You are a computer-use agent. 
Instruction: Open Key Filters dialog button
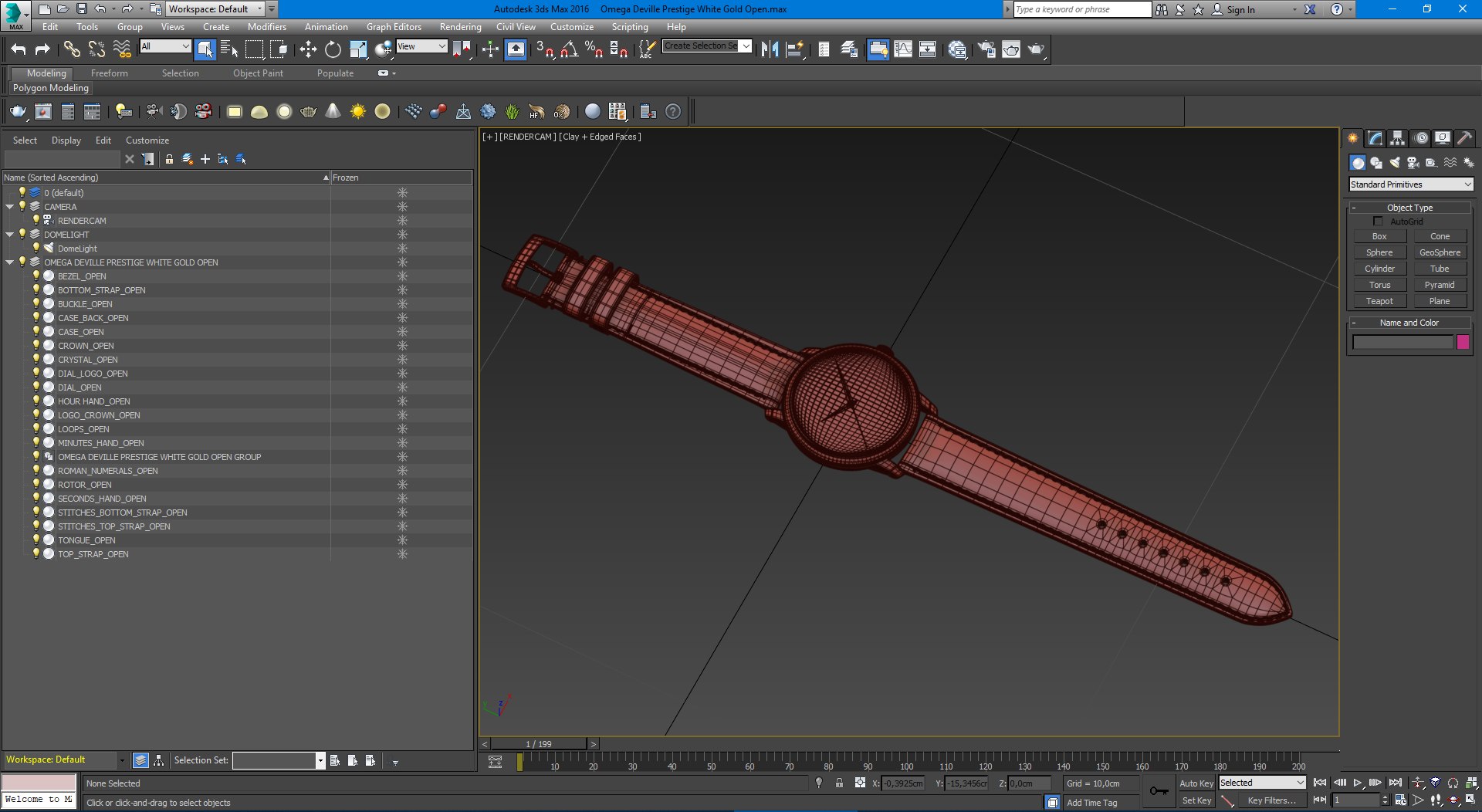tap(1271, 801)
